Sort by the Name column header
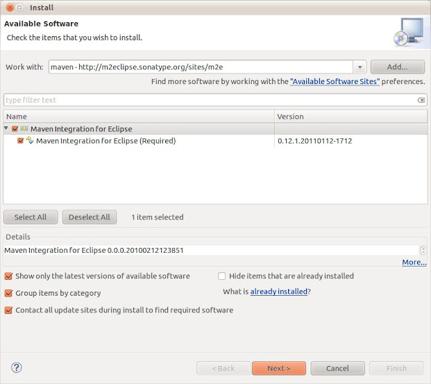 (139, 117)
